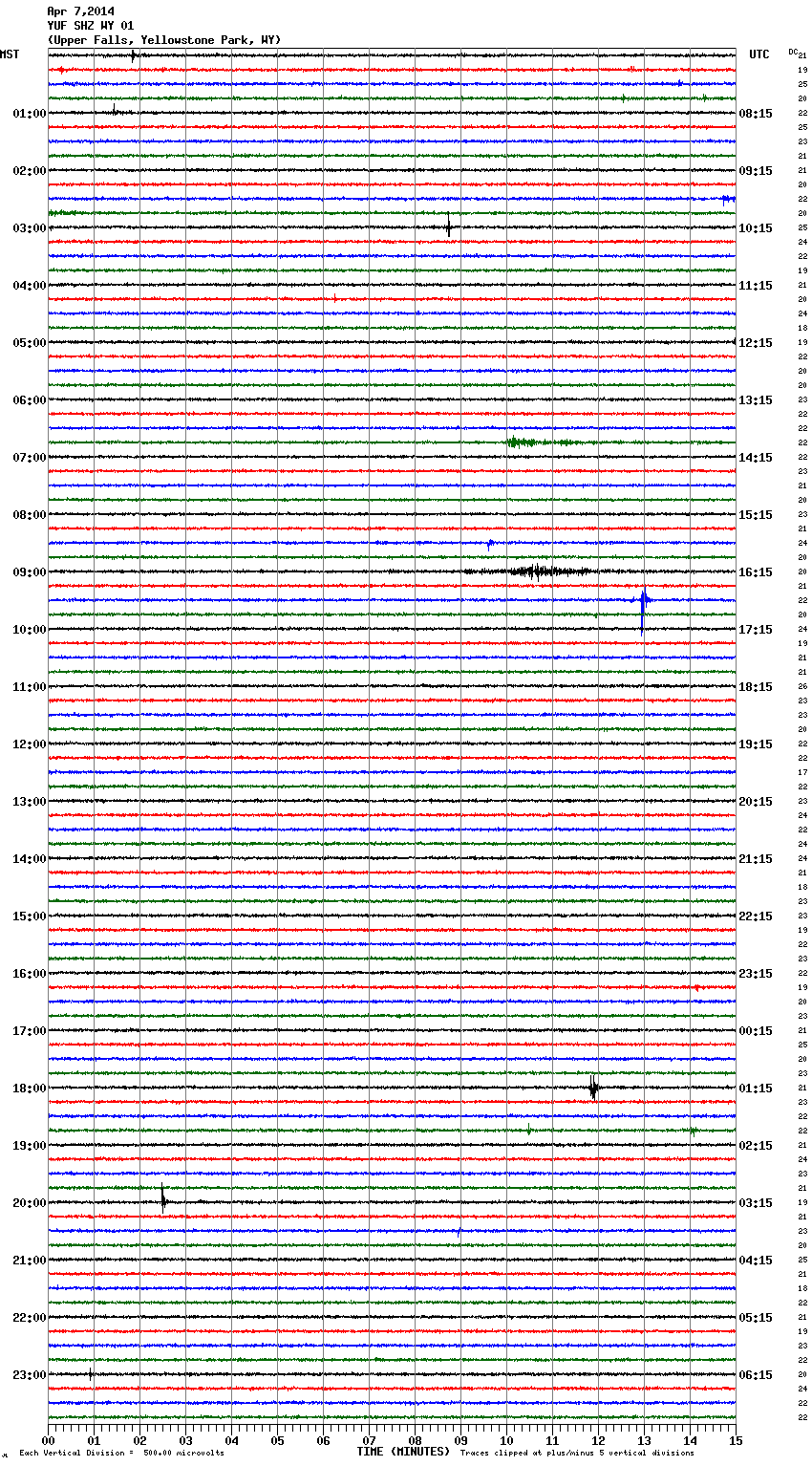
Task: Click the 'DC' column header
Action: [793, 52]
